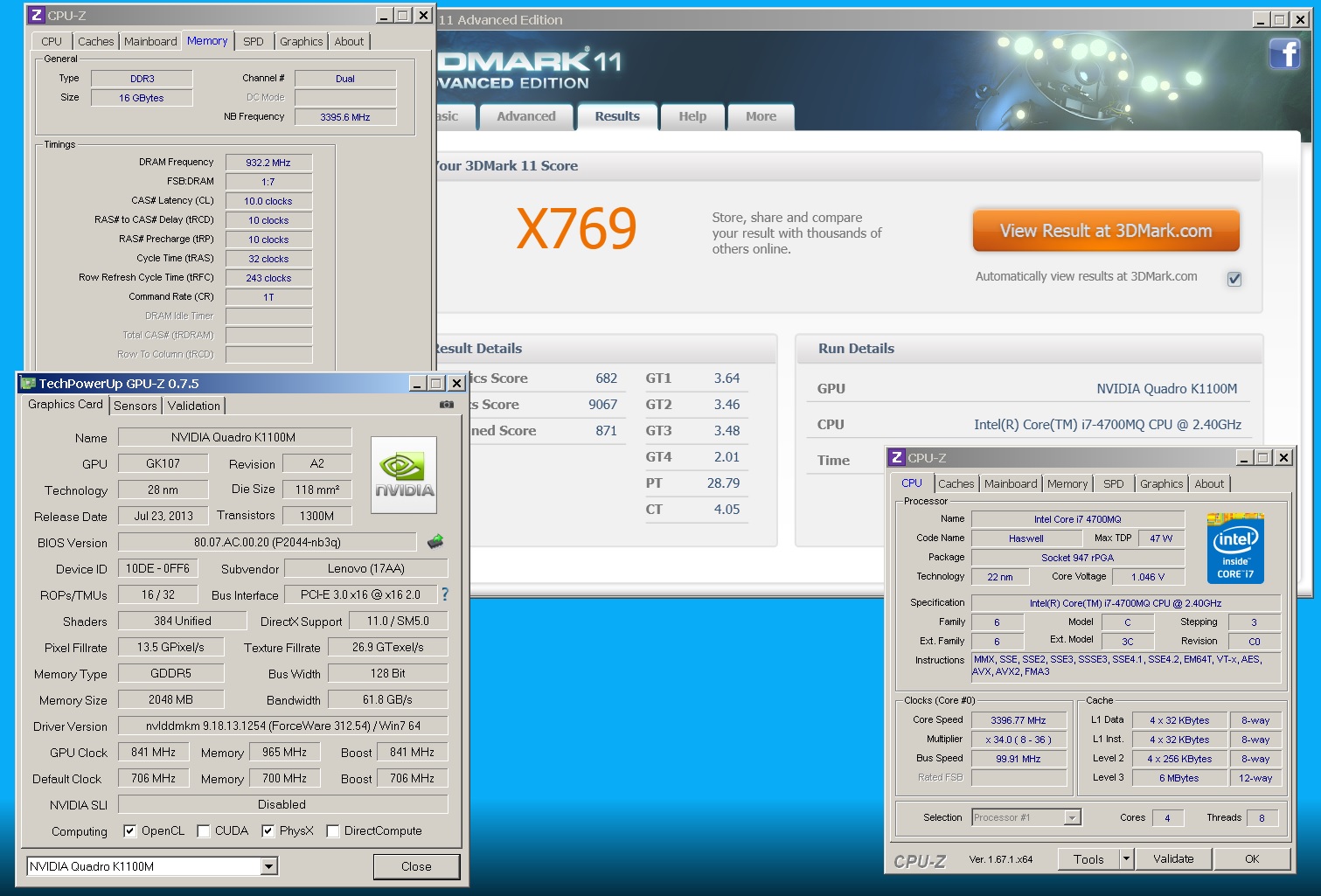The height and width of the screenshot is (896, 1321).
Task: Select the Results tab in 3DMark 11
Action: (617, 116)
